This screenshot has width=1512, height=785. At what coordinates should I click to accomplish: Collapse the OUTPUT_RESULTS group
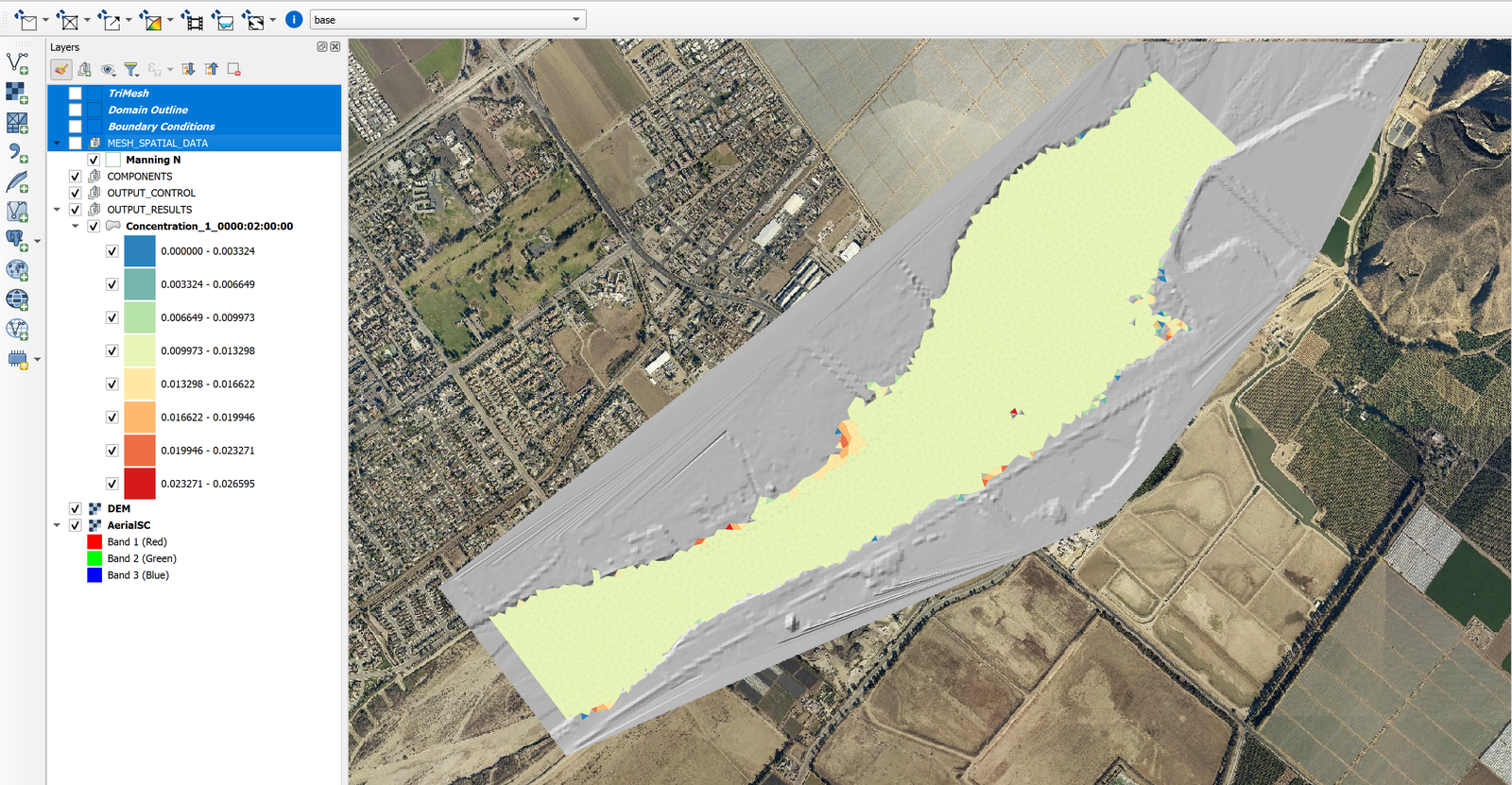(58, 210)
